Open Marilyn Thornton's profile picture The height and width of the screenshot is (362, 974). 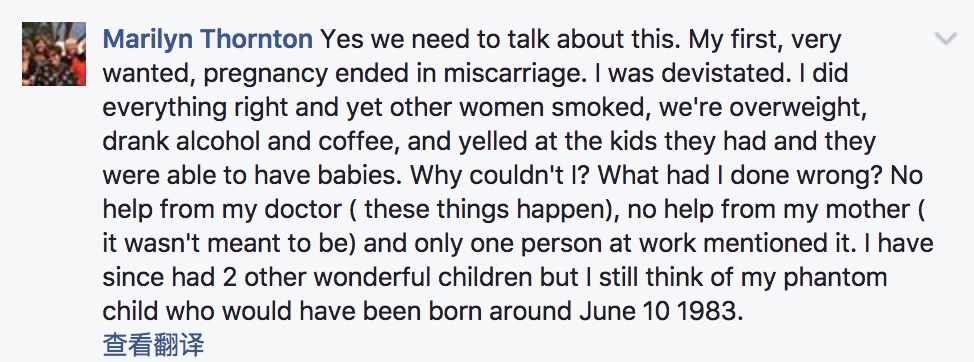54,54
